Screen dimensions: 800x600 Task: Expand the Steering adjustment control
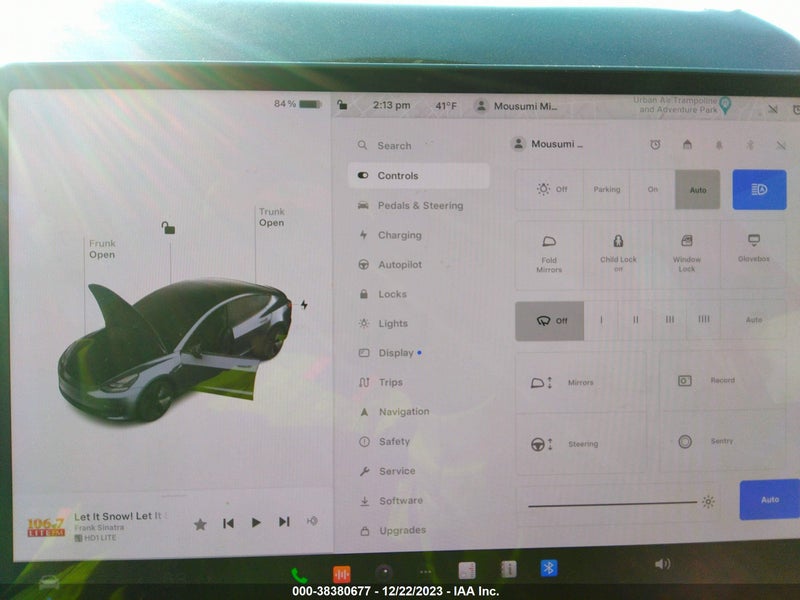(x=581, y=444)
